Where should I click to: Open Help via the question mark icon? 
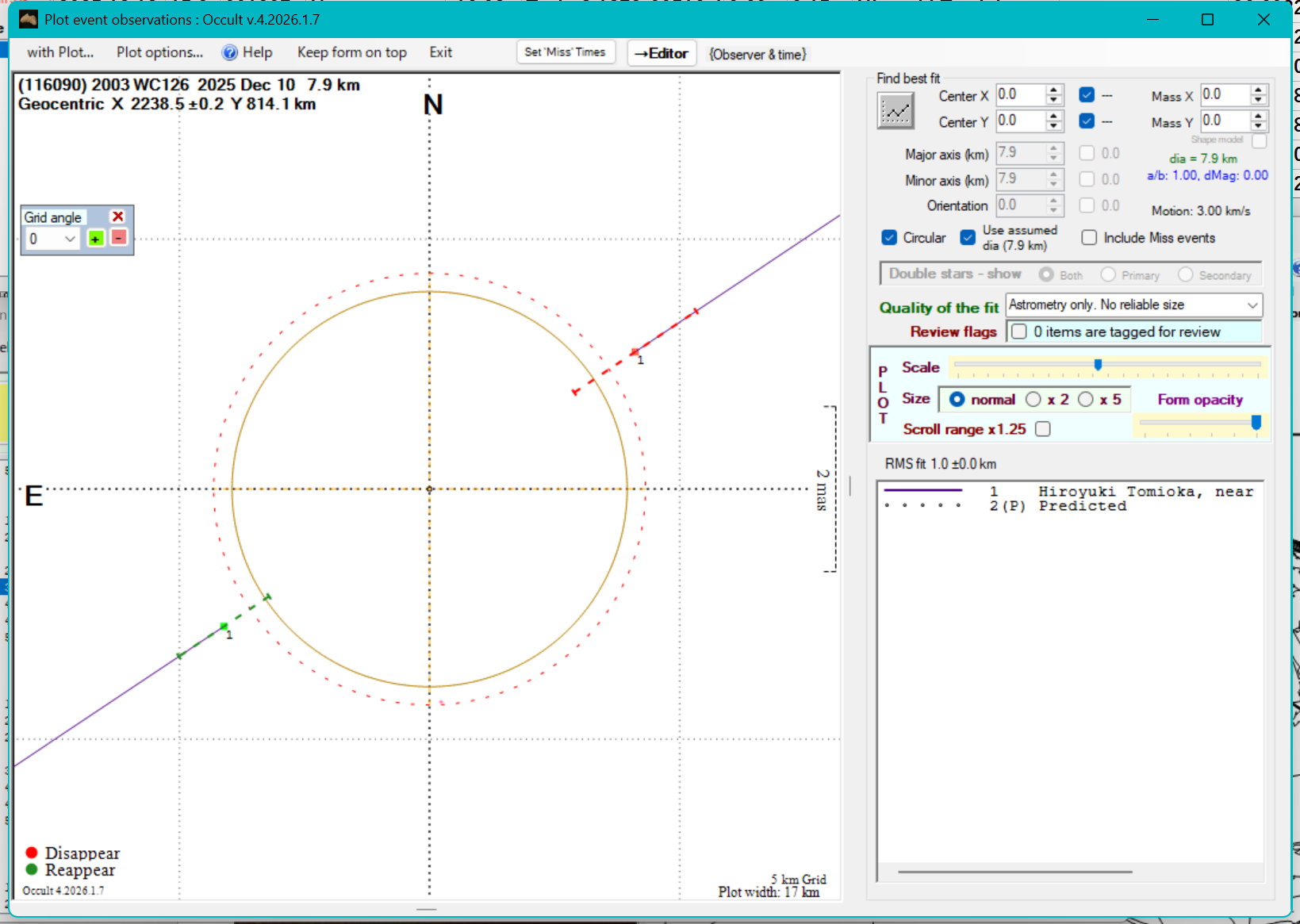point(230,52)
